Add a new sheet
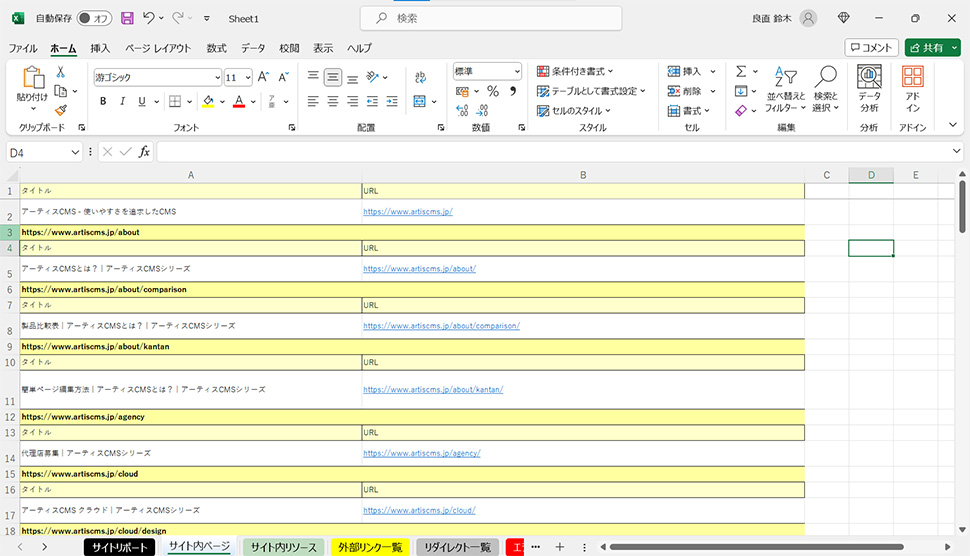The width and height of the screenshot is (970, 556). (x=559, y=547)
